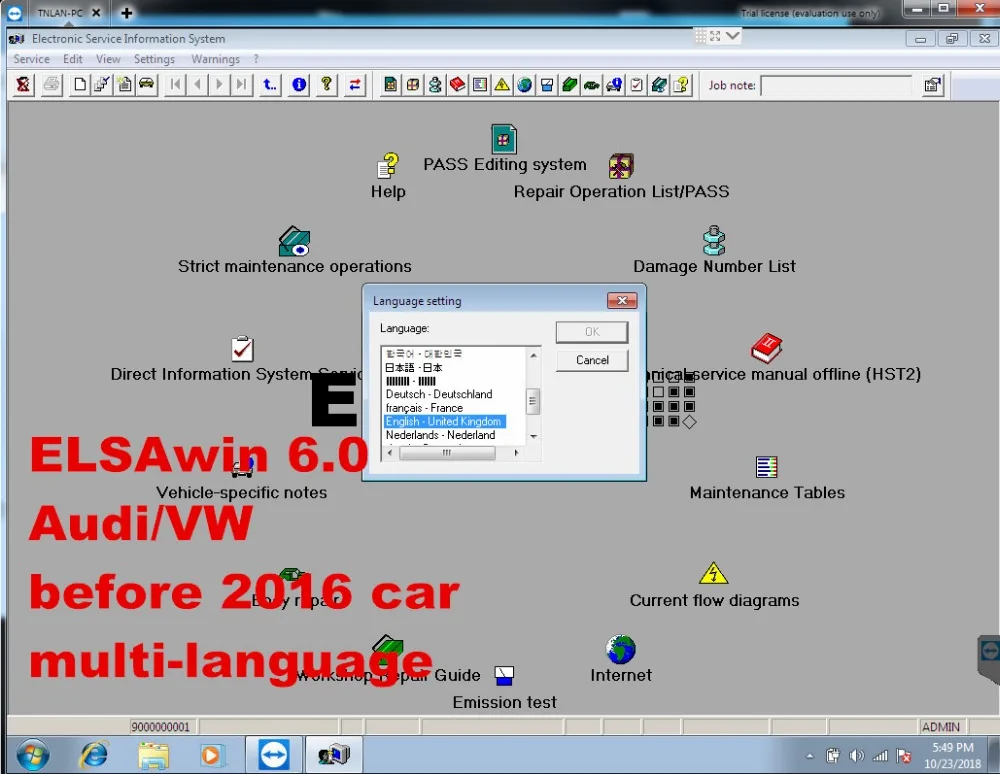The image size is (1000, 774).
Task: Select 'English - United Kingdom' language entry
Action: click(445, 421)
